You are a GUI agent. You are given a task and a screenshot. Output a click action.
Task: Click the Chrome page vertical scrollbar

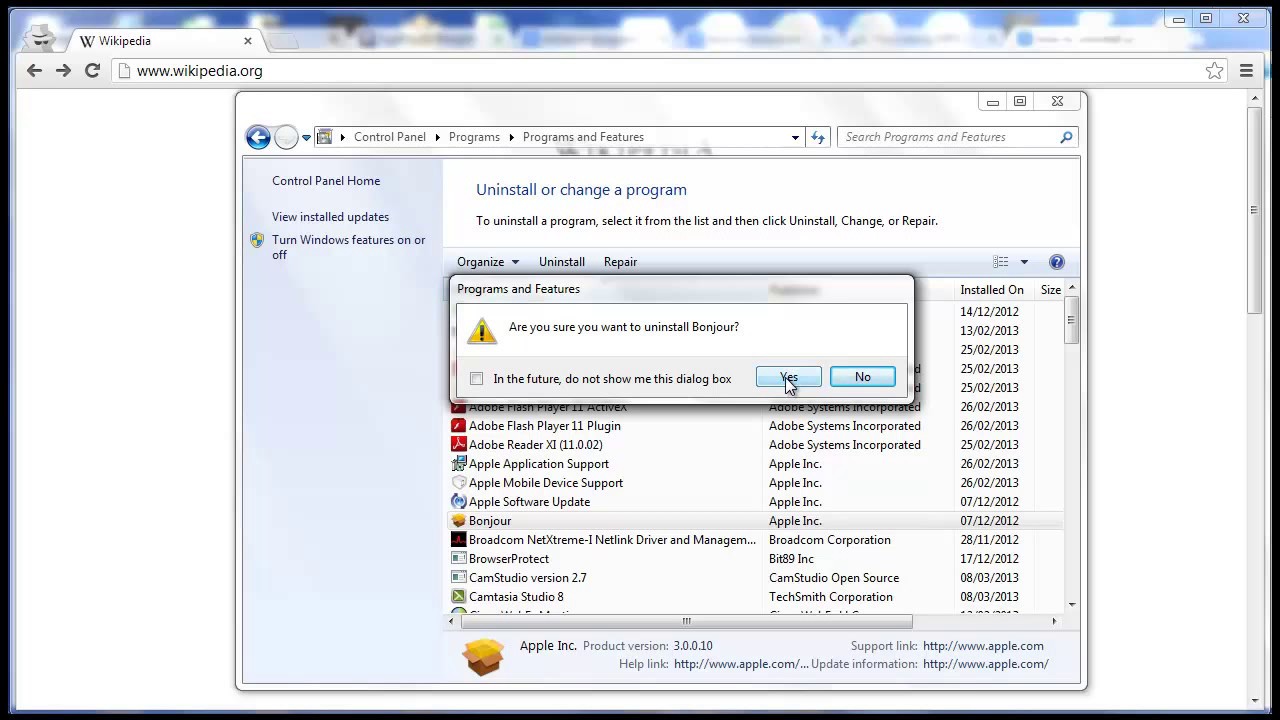[1254, 210]
